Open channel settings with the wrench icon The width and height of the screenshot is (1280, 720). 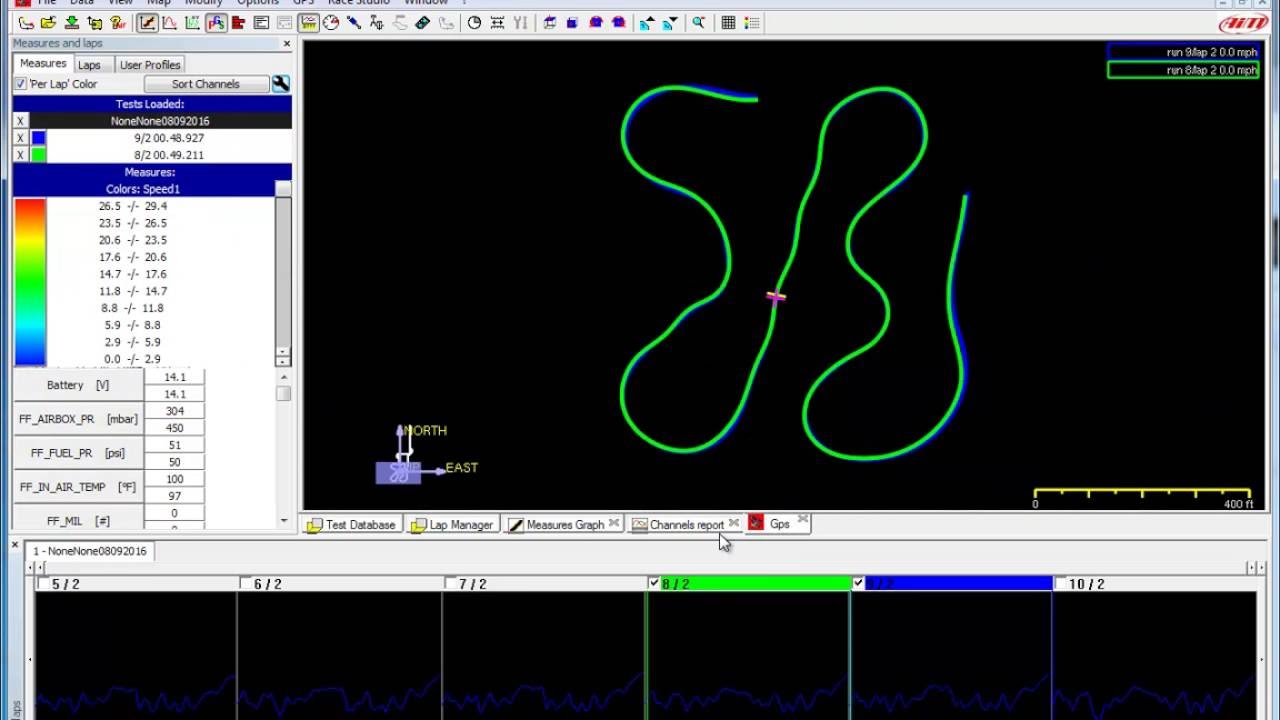[x=281, y=84]
